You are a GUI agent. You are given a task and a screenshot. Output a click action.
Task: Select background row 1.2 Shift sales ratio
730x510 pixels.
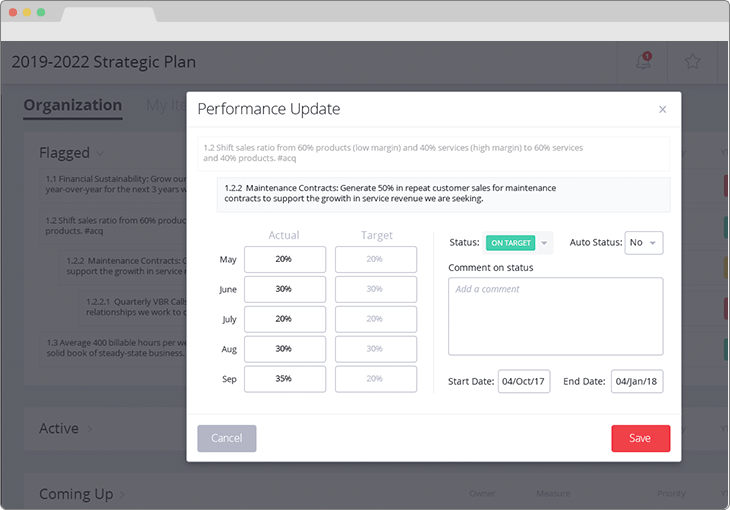pos(115,225)
